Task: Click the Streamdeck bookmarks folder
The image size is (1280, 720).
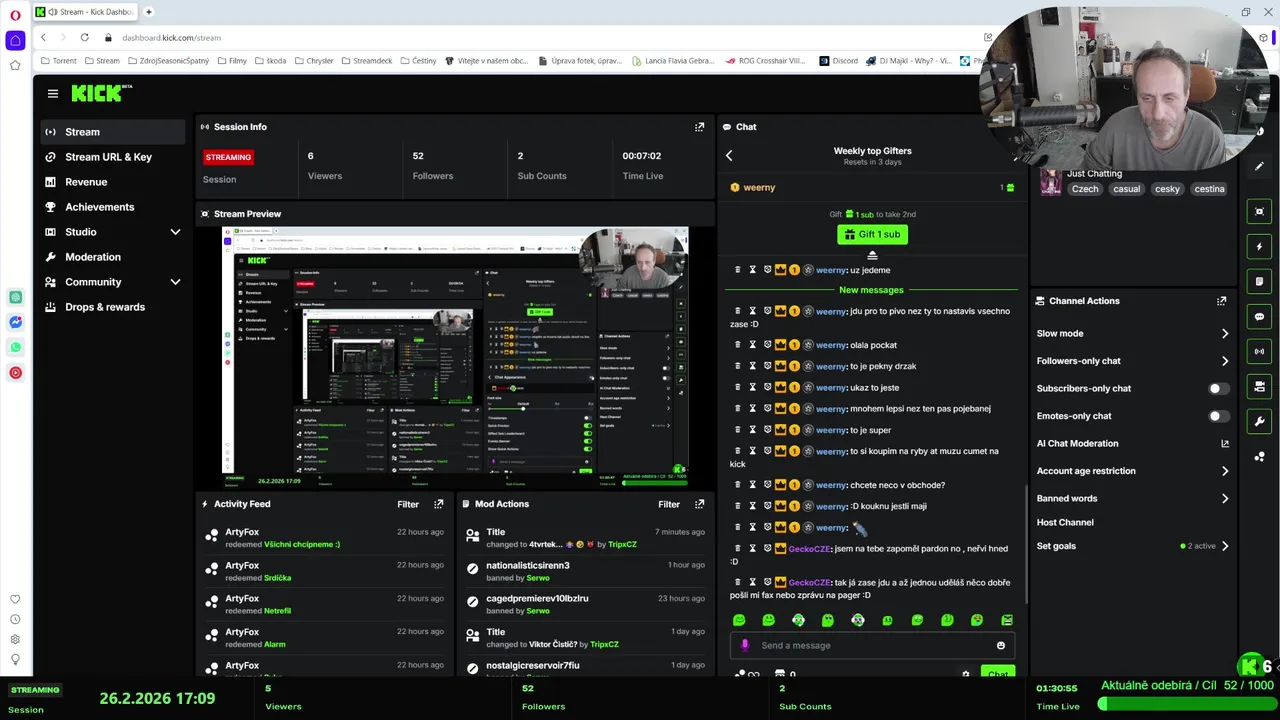Action: (366, 60)
